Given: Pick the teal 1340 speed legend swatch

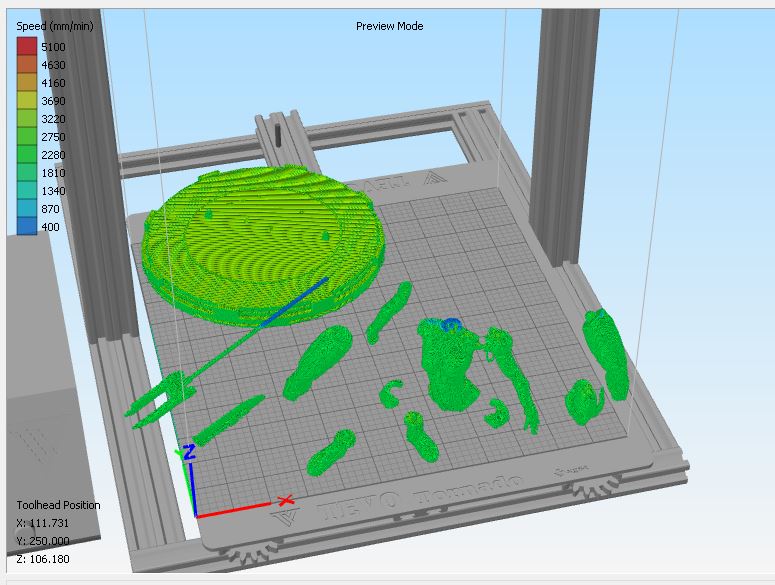Looking at the screenshot, I should (26, 191).
